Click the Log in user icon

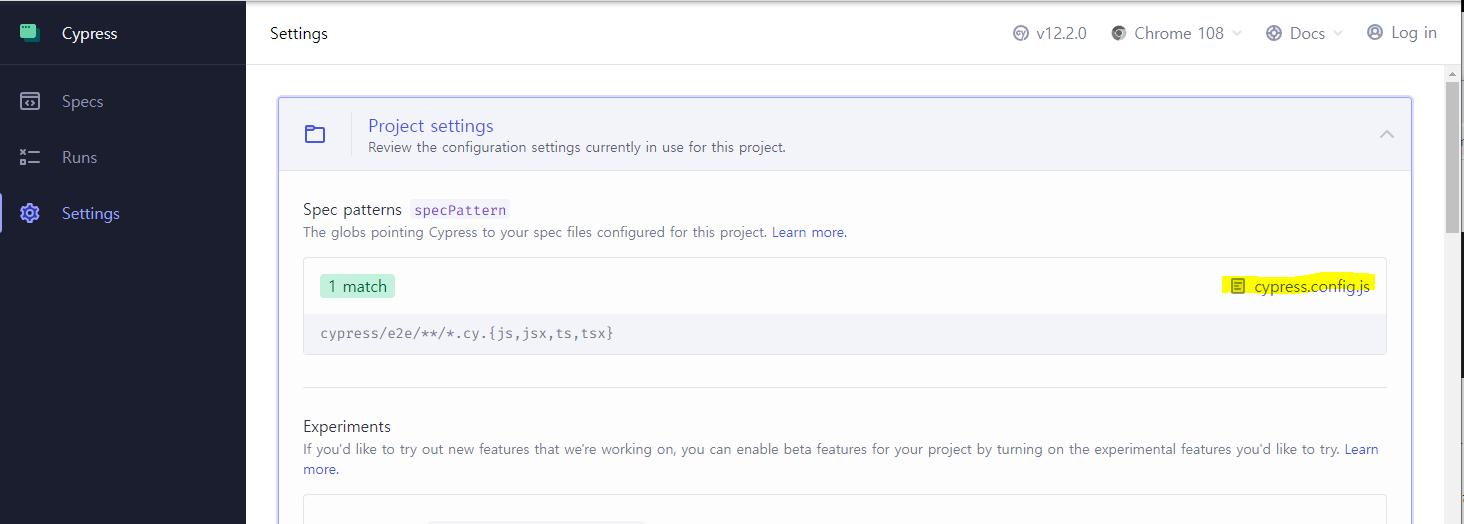tap(1375, 33)
